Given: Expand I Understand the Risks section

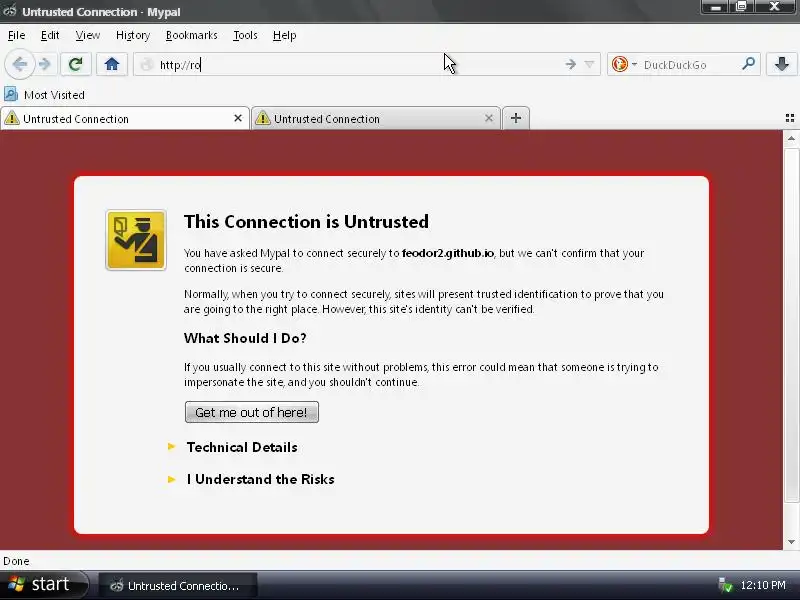Looking at the screenshot, I should pos(260,480).
